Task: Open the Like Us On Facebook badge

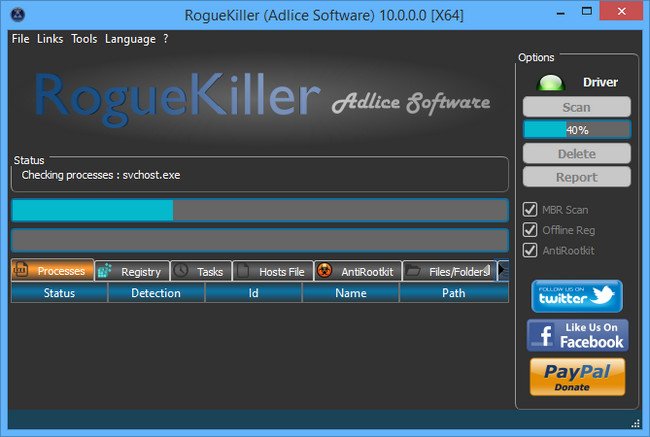Action: click(577, 335)
